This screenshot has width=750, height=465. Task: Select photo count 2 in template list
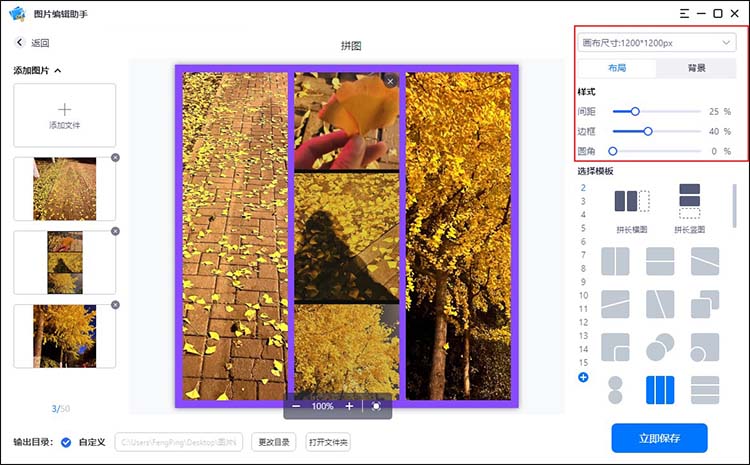[x=583, y=188]
